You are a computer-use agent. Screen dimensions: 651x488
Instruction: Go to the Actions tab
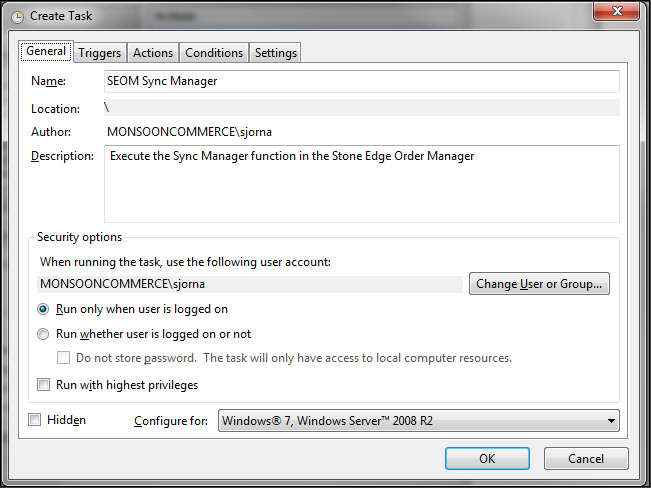point(153,53)
